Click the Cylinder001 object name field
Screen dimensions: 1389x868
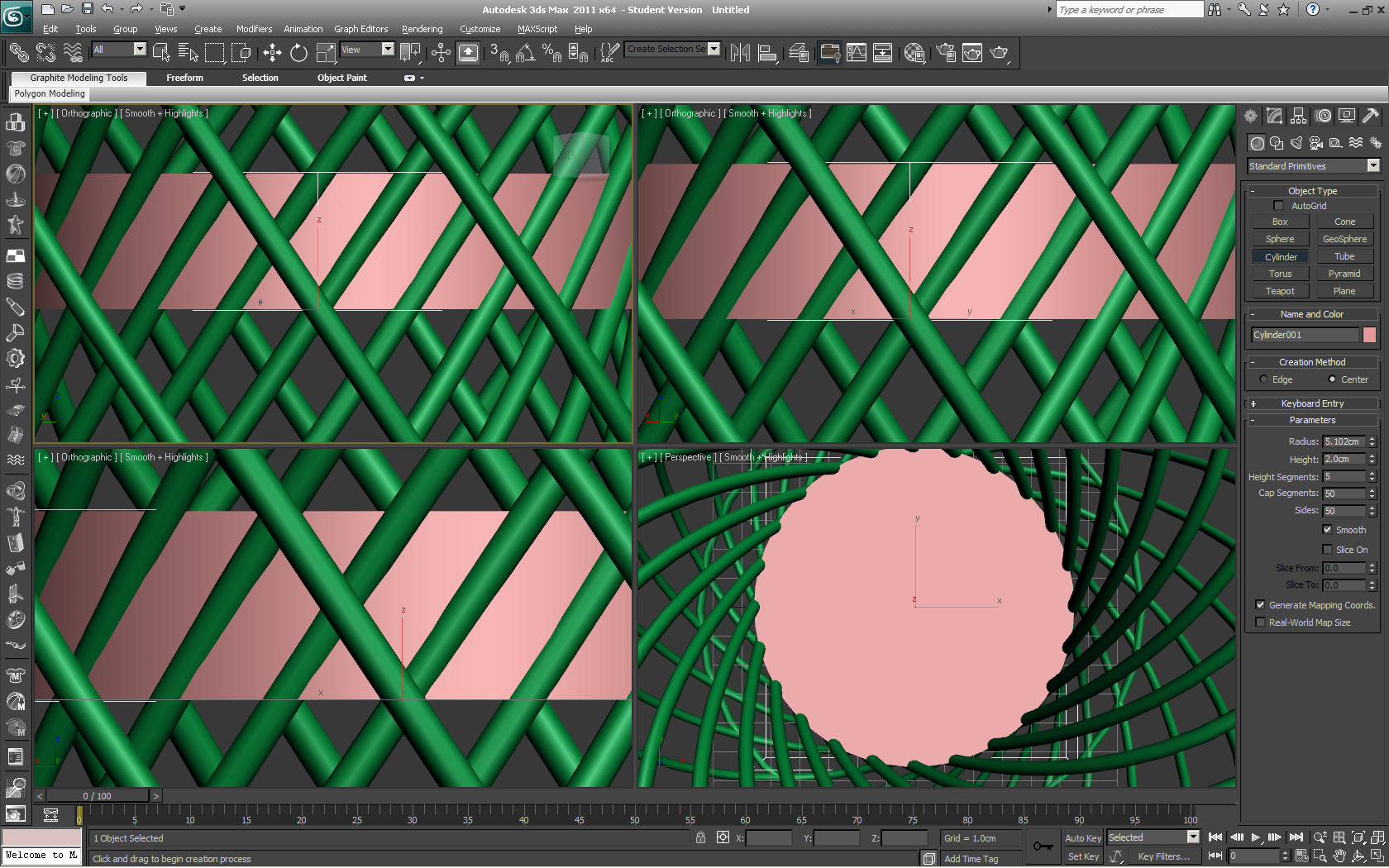1305,335
